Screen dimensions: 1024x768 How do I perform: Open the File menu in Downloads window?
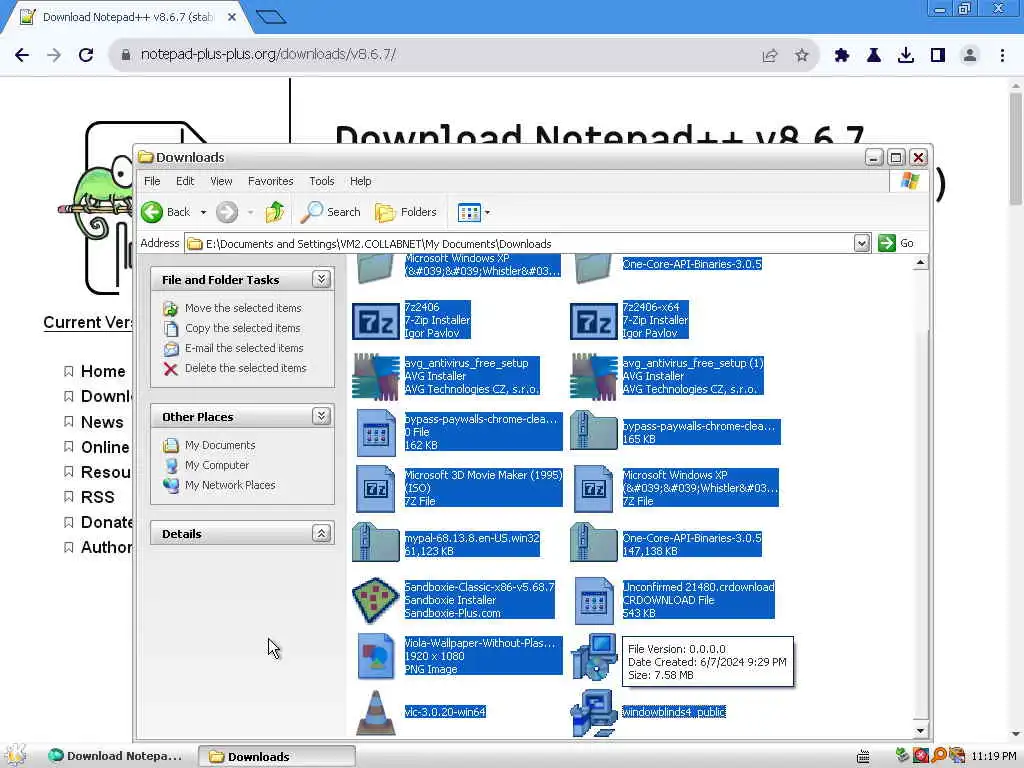click(152, 181)
